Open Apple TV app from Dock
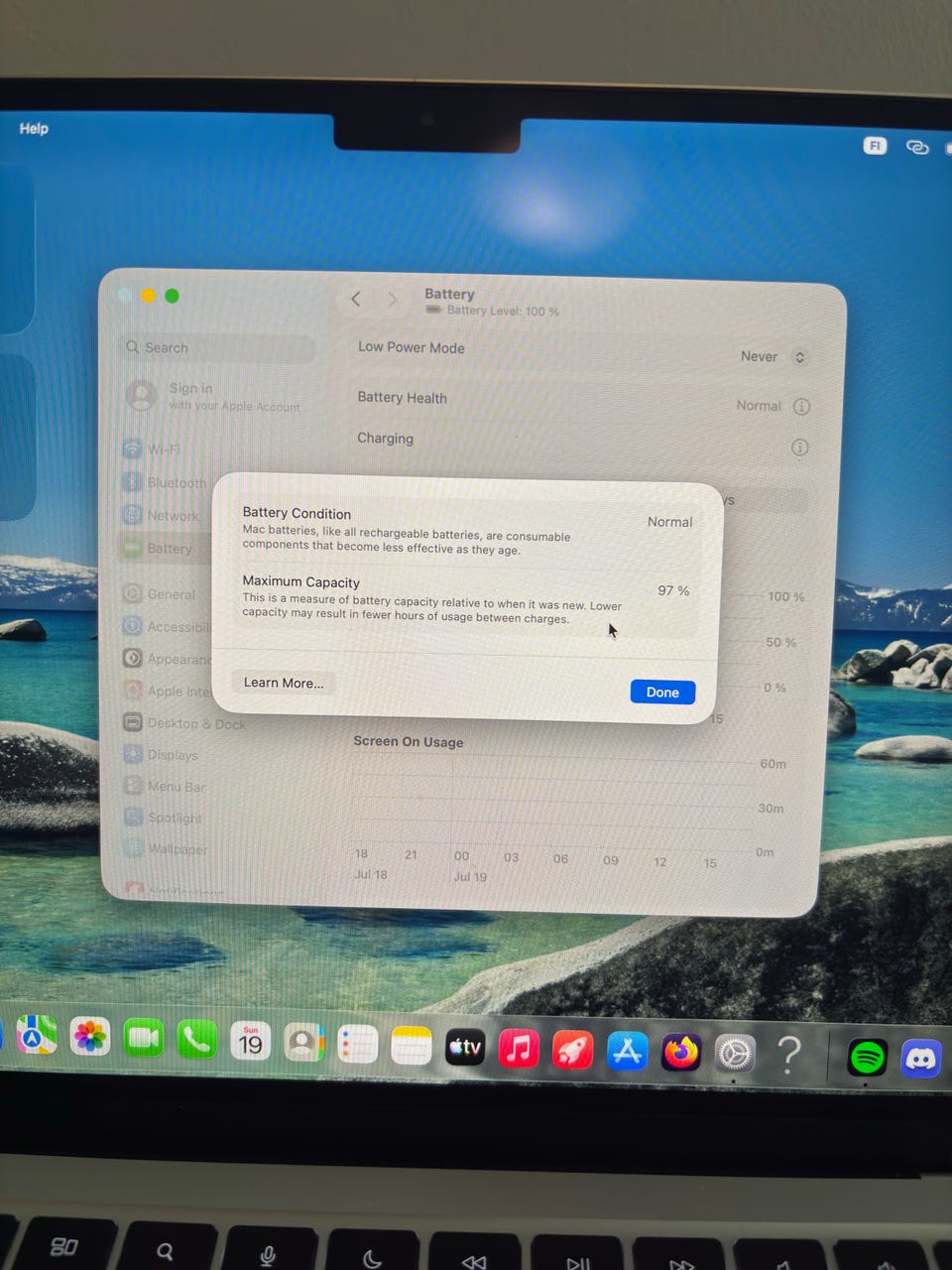952x1270 pixels. (465, 1047)
